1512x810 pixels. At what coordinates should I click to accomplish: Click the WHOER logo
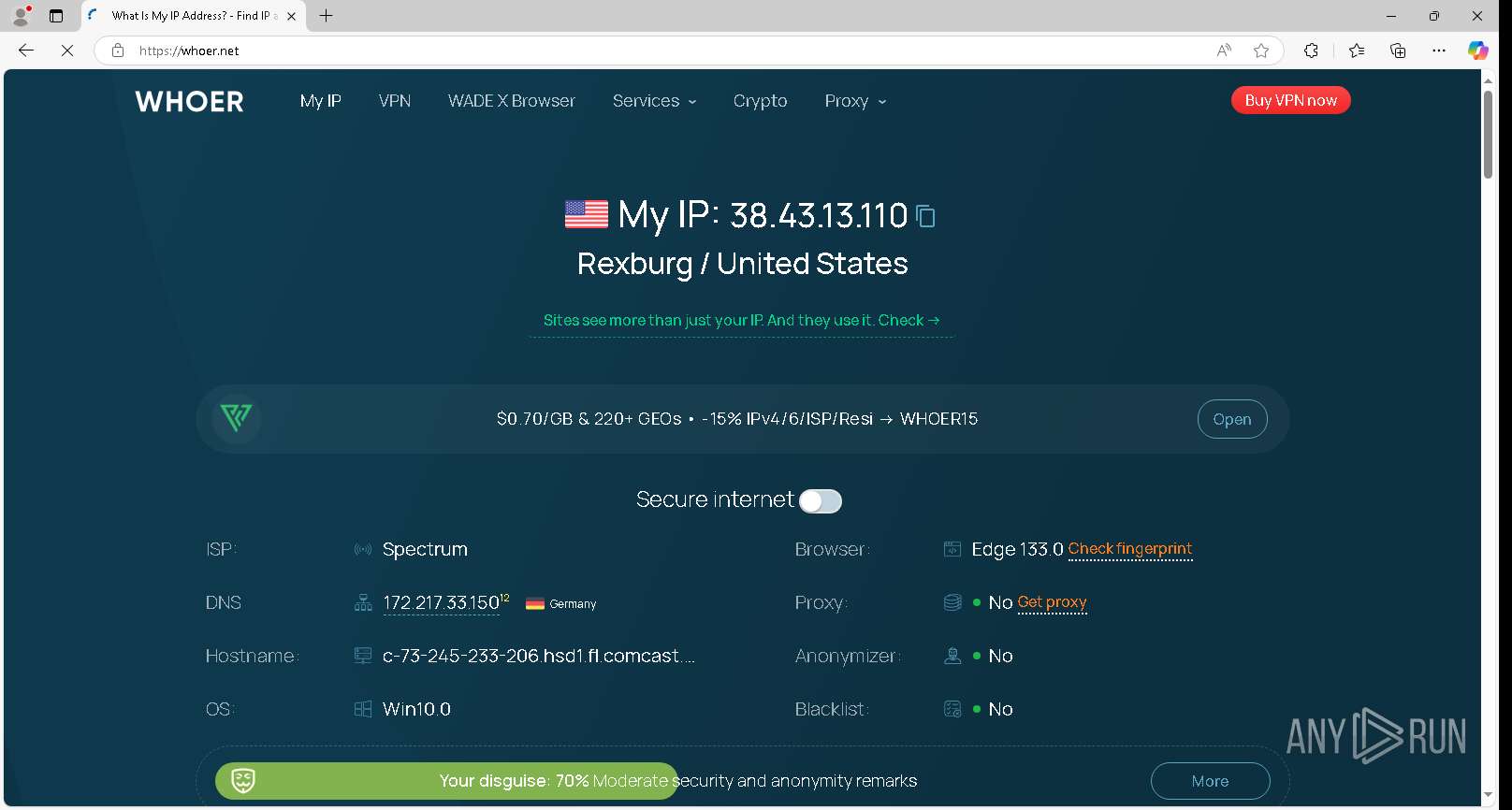189,101
